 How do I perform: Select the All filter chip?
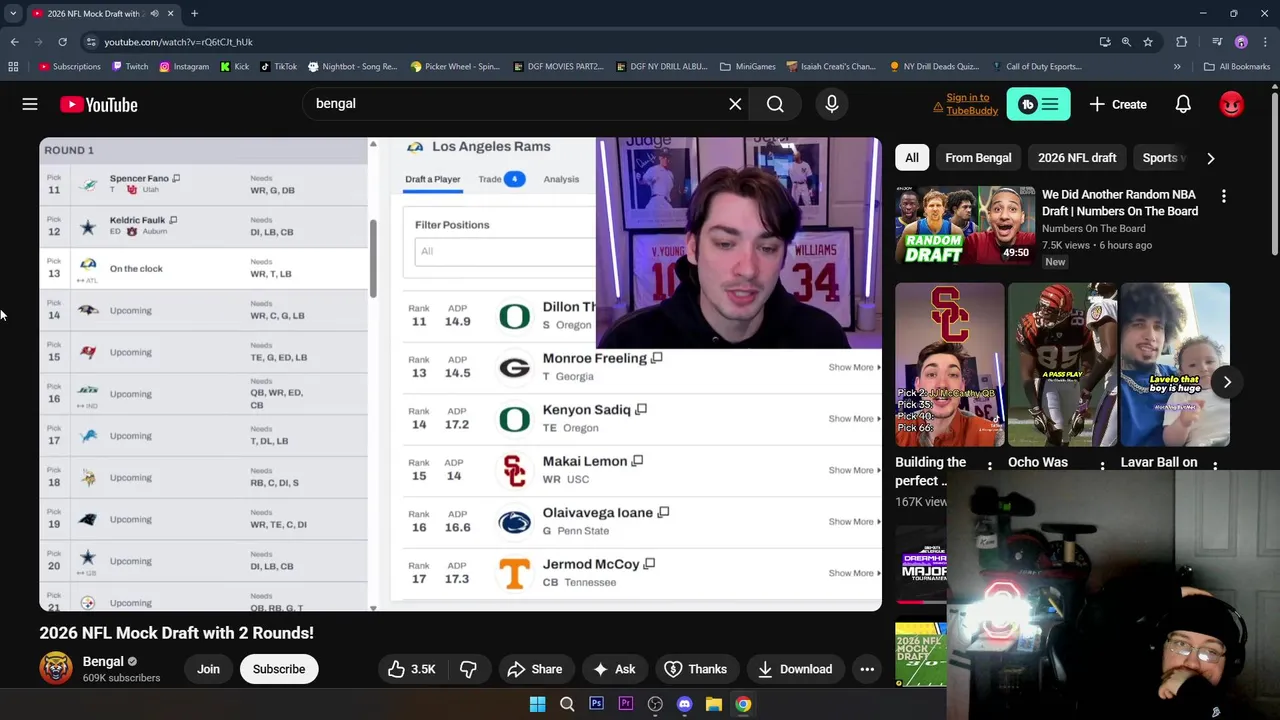coord(912,158)
